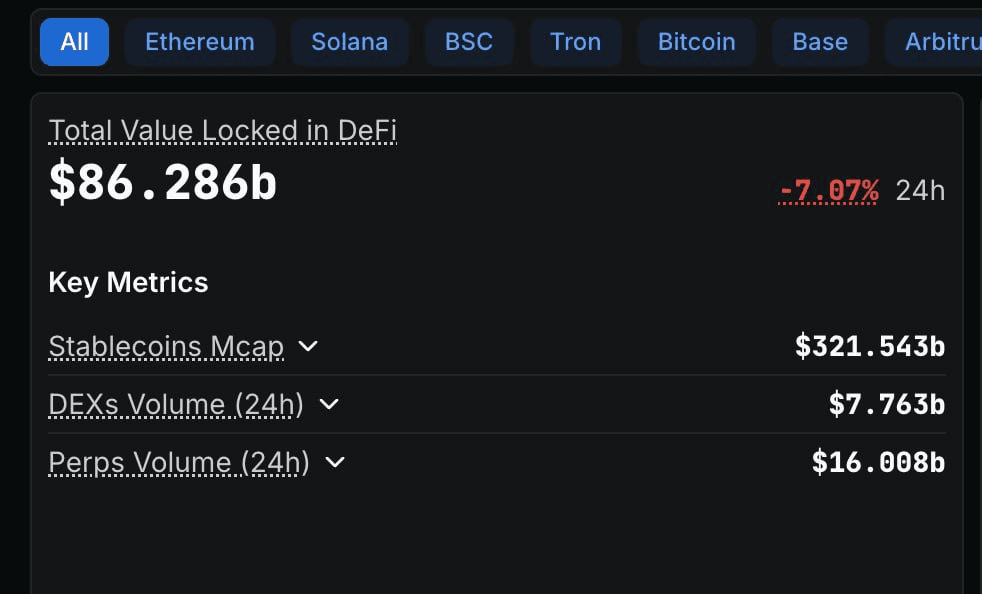Image resolution: width=982 pixels, height=594 pixels.
Task: Expand the Perps Volume 24h dropdown
Action: coord(335,463)
